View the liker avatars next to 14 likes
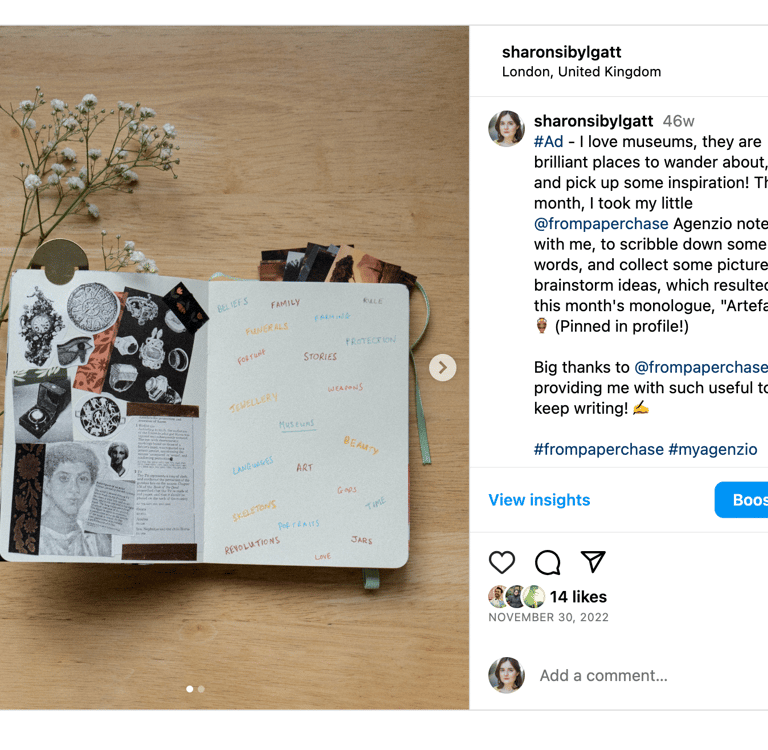This screenshot has width=768, height=750. click(517, 597)
